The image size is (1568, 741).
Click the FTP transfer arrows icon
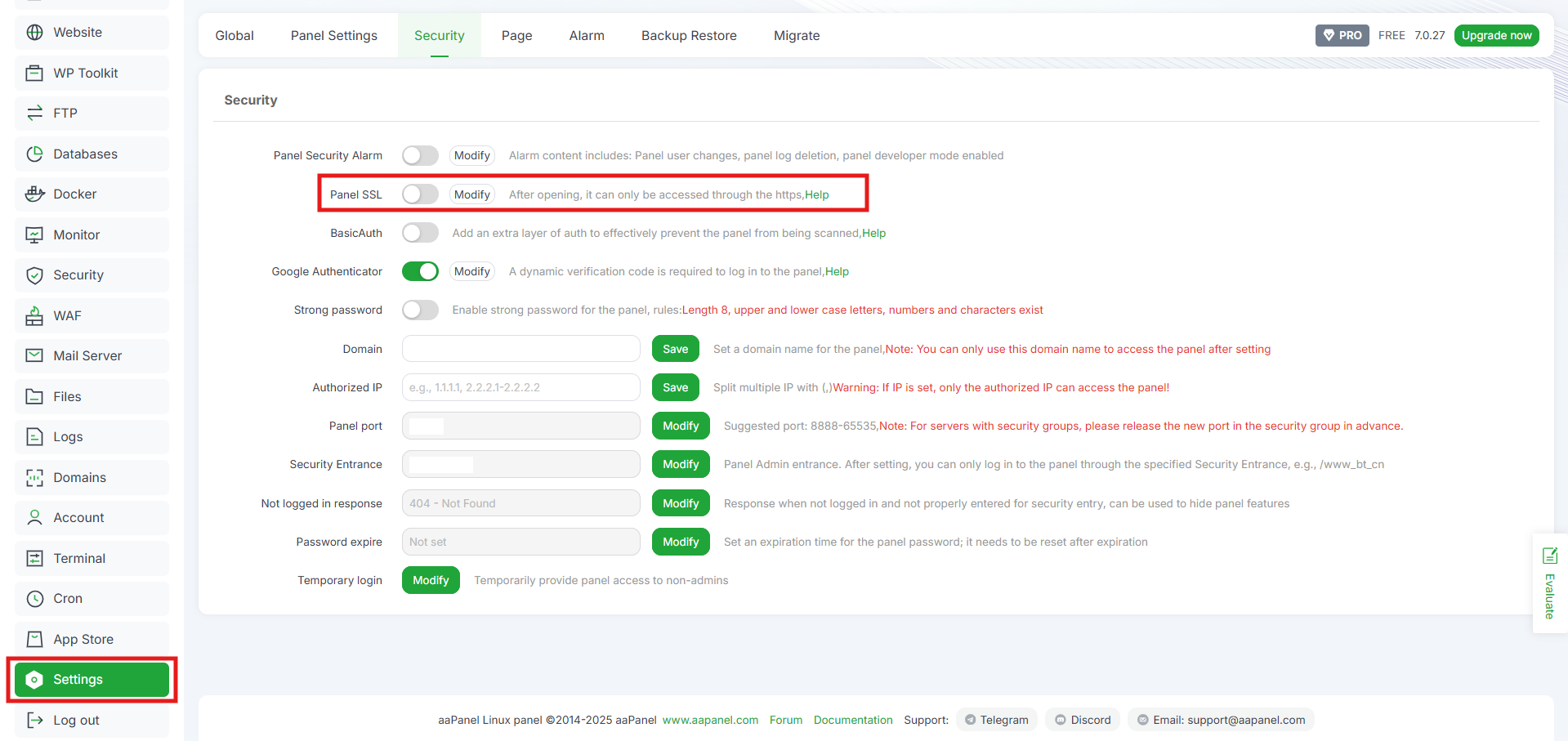tap(34, 114)
